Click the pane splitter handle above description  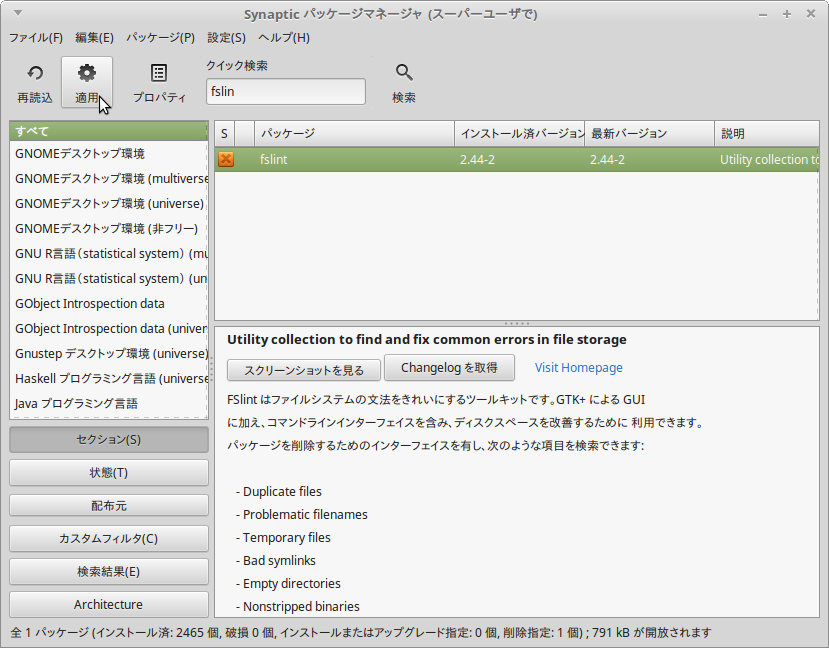pyautogui.click(x=517, y=323)
